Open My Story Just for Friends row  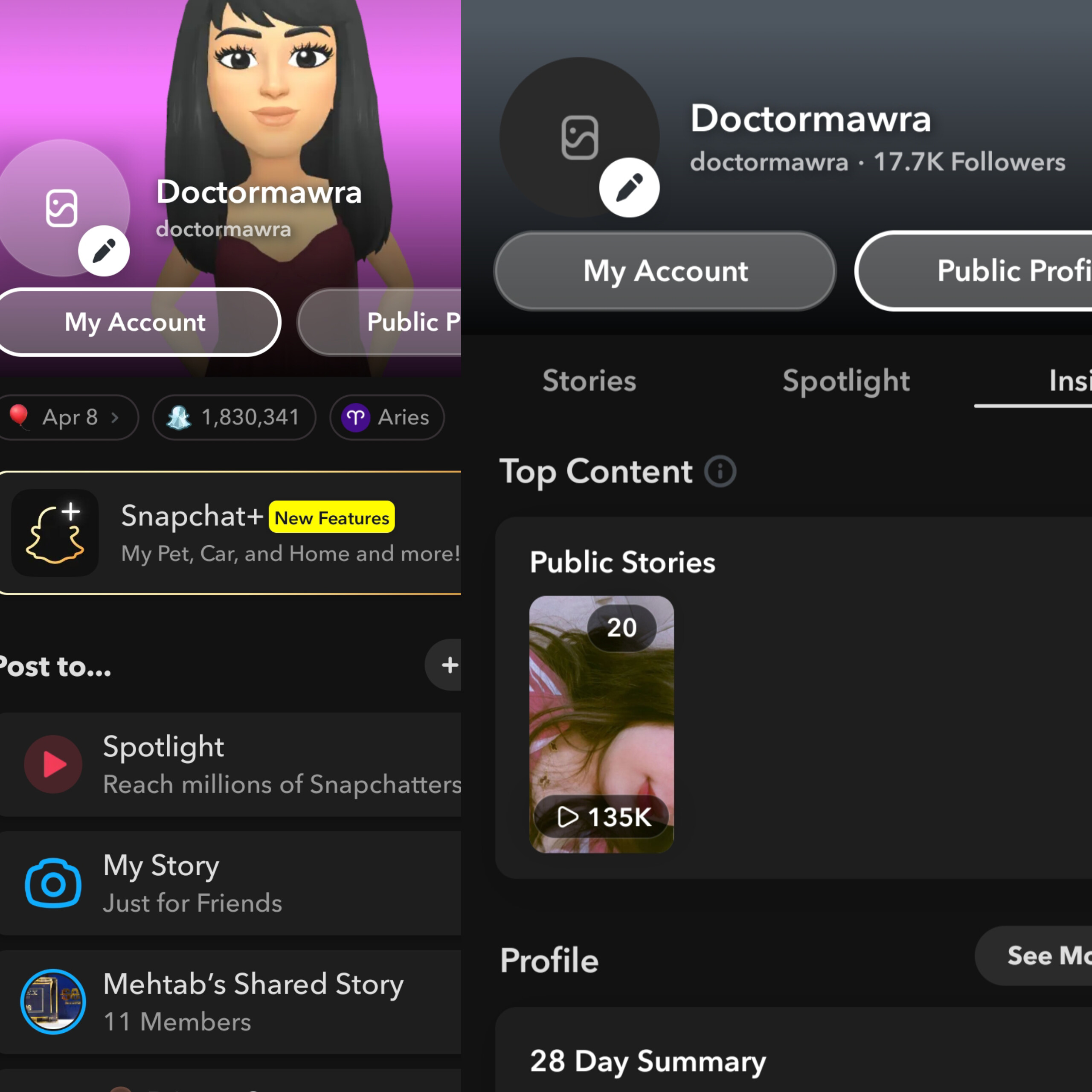[231, 883]
